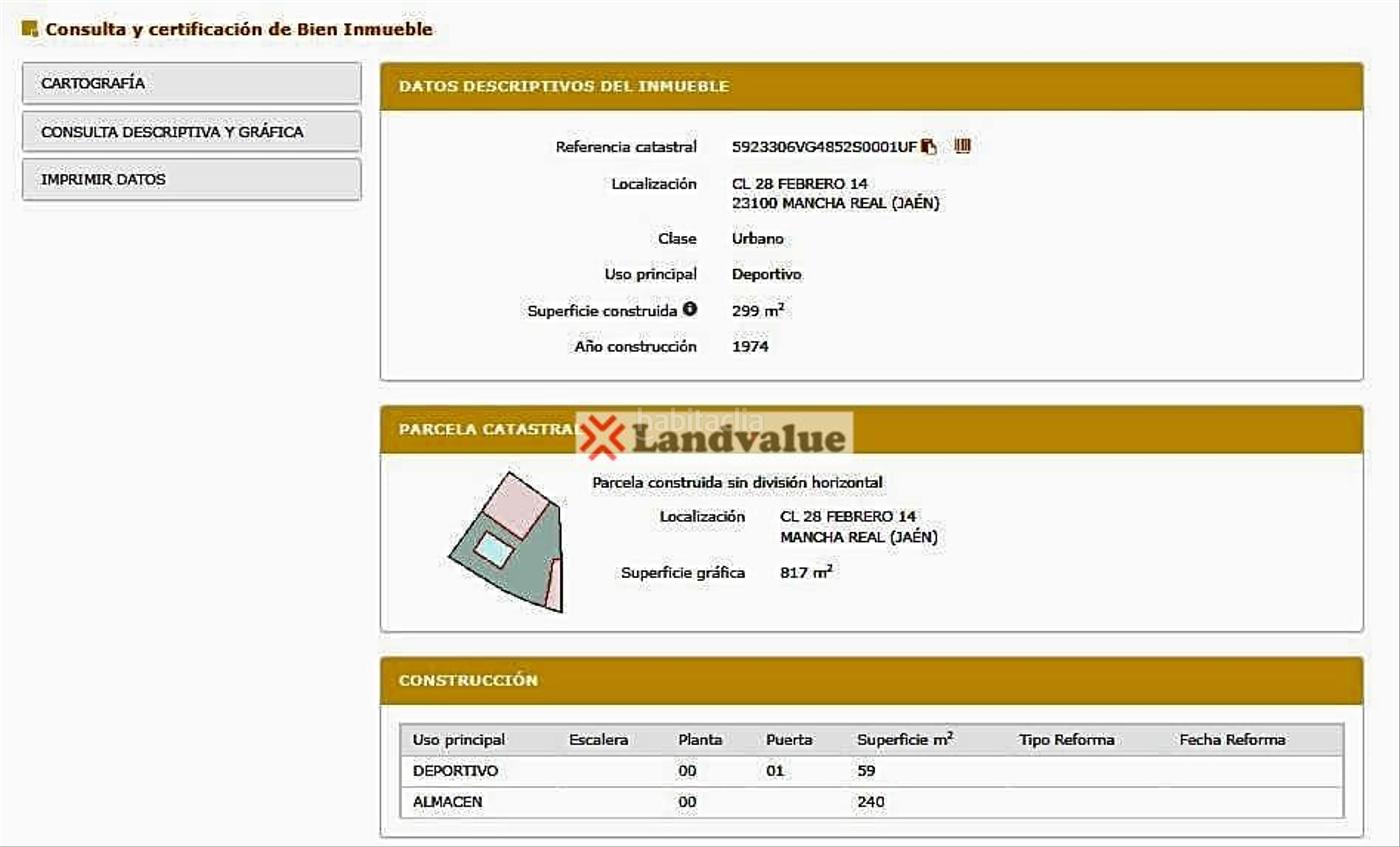Click the Landvalue X logo icon
Image resolution: width=1400 pixels, height=847 pixels.
click(x=602, y=438)
